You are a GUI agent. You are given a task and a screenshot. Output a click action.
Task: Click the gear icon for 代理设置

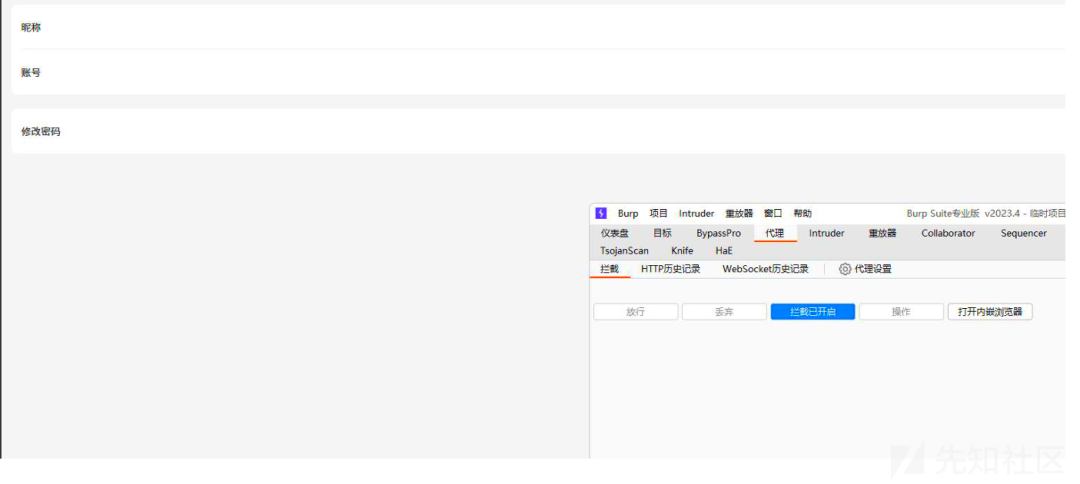coord(845,269)
